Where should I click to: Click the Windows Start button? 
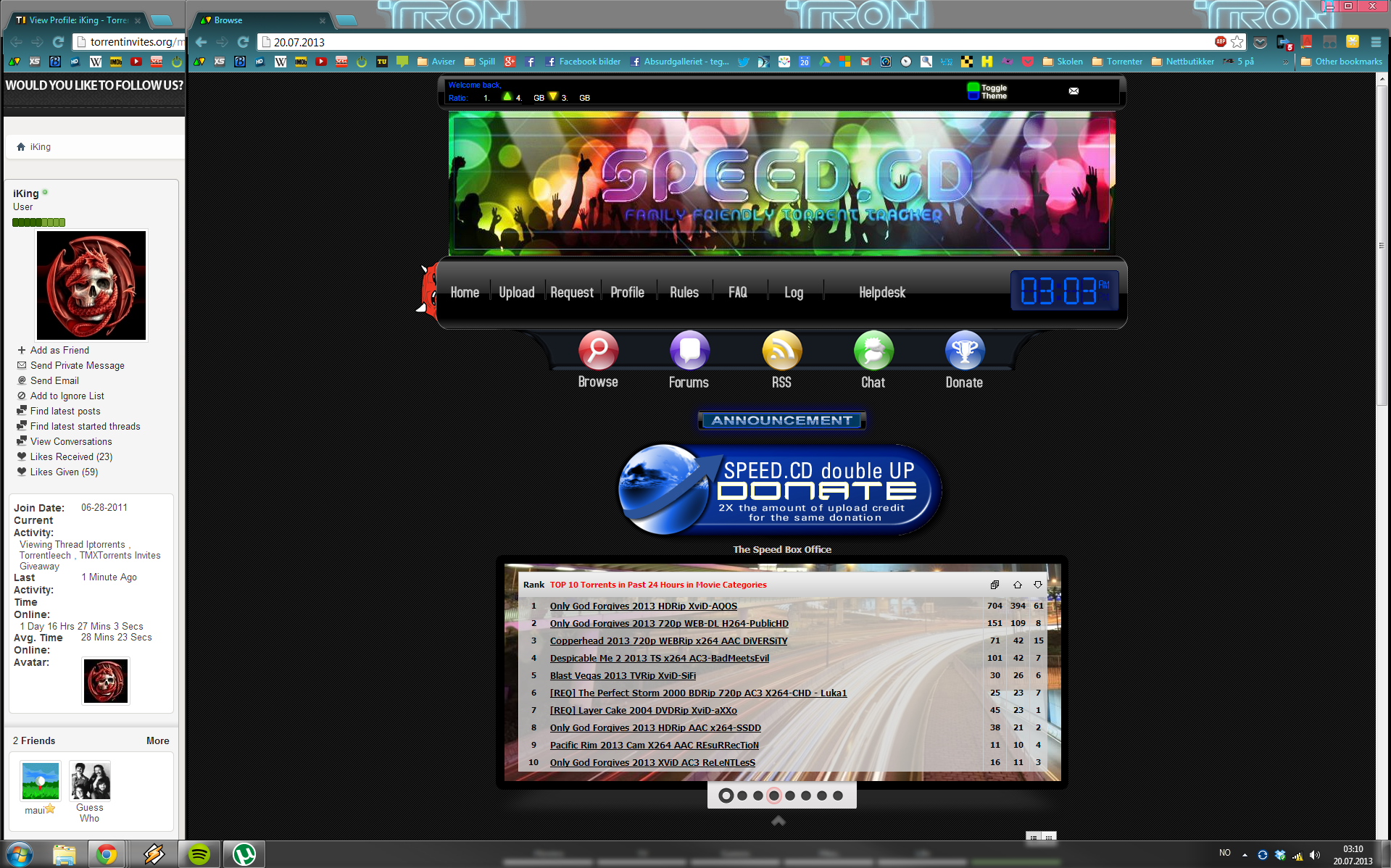[19, 855]
